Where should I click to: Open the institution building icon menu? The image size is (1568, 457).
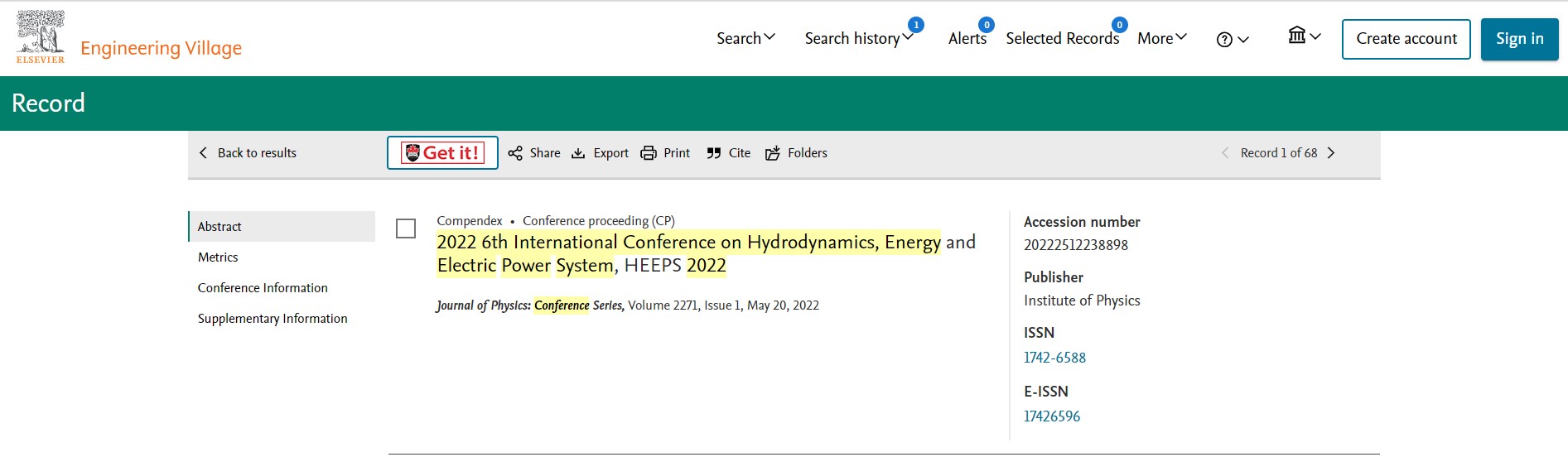(x=1304, y=36)
